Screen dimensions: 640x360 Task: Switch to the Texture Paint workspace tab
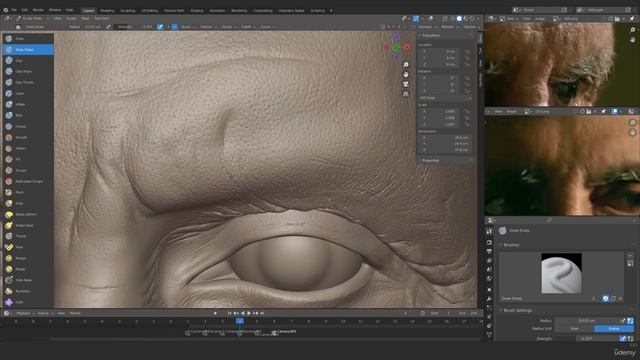174,11
